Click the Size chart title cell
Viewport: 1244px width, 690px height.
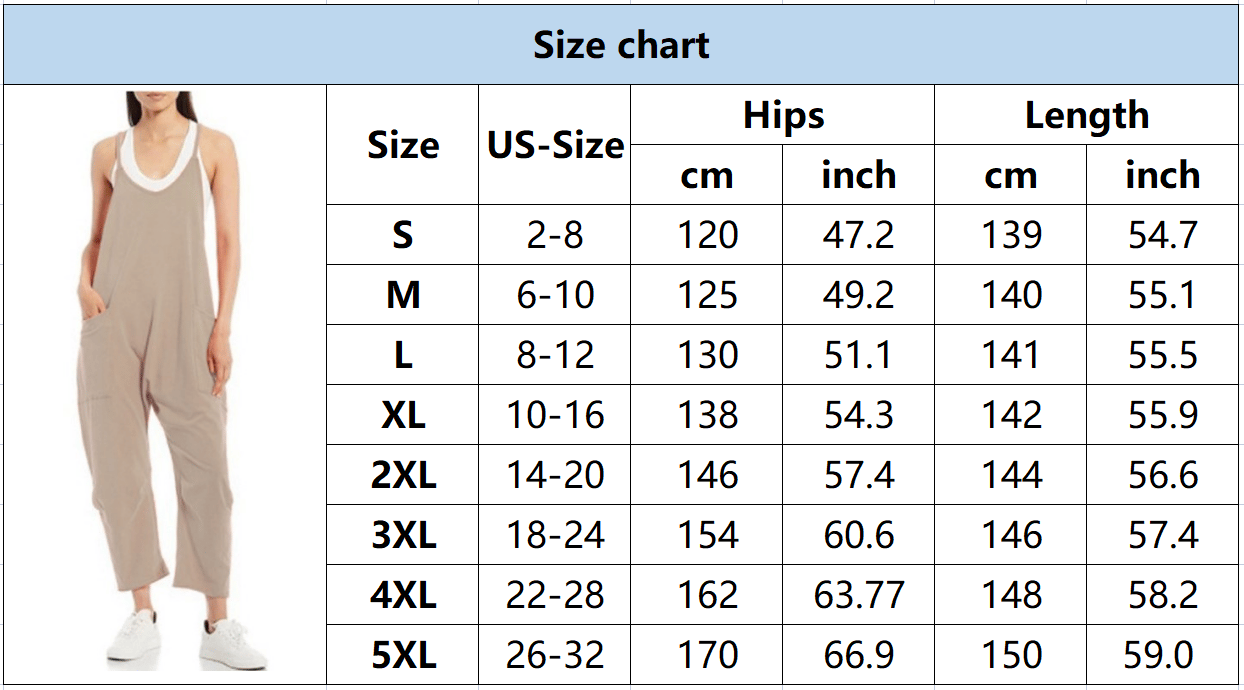coord(621,45)
